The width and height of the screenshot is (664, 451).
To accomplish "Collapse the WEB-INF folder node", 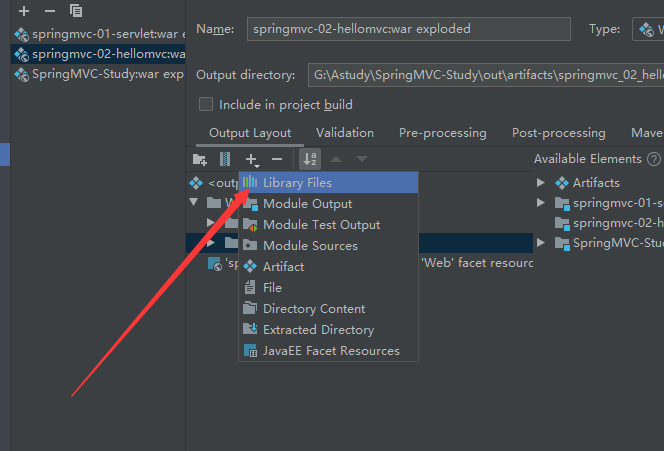I will [194, 202].
